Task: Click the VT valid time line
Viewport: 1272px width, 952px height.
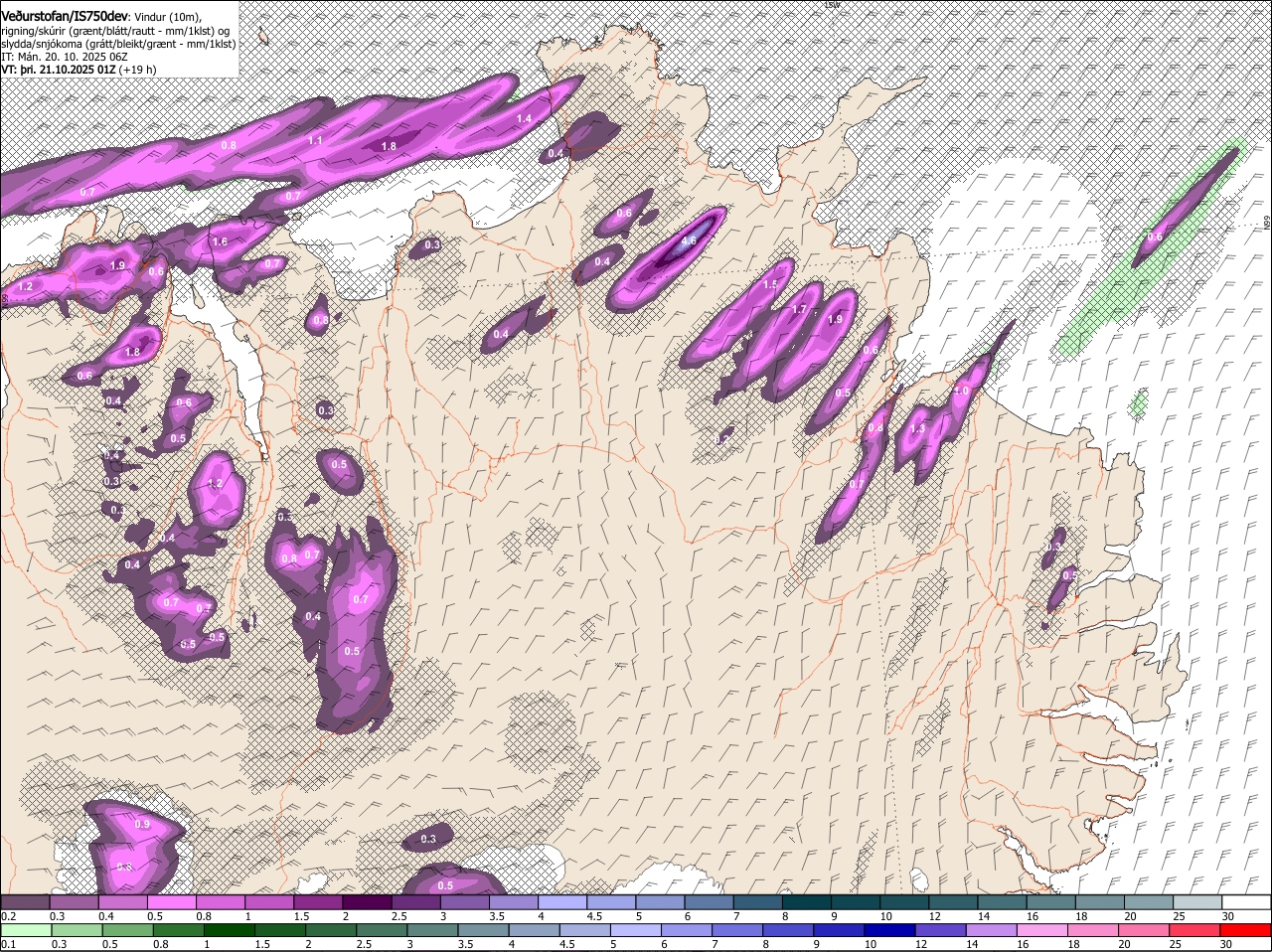Action: [79, 70]
